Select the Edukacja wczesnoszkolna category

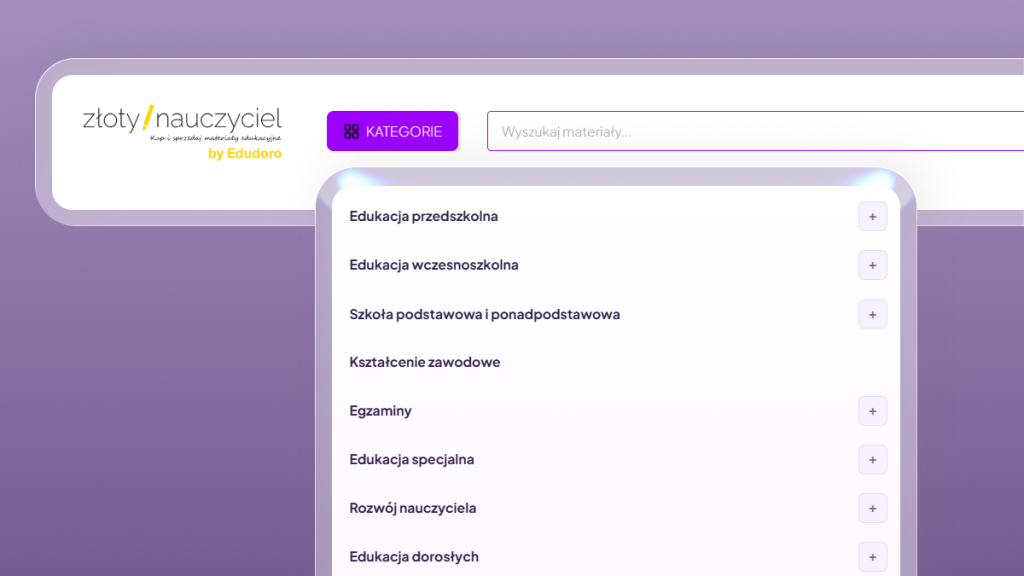pyautogui.click(x=433, y=265)
